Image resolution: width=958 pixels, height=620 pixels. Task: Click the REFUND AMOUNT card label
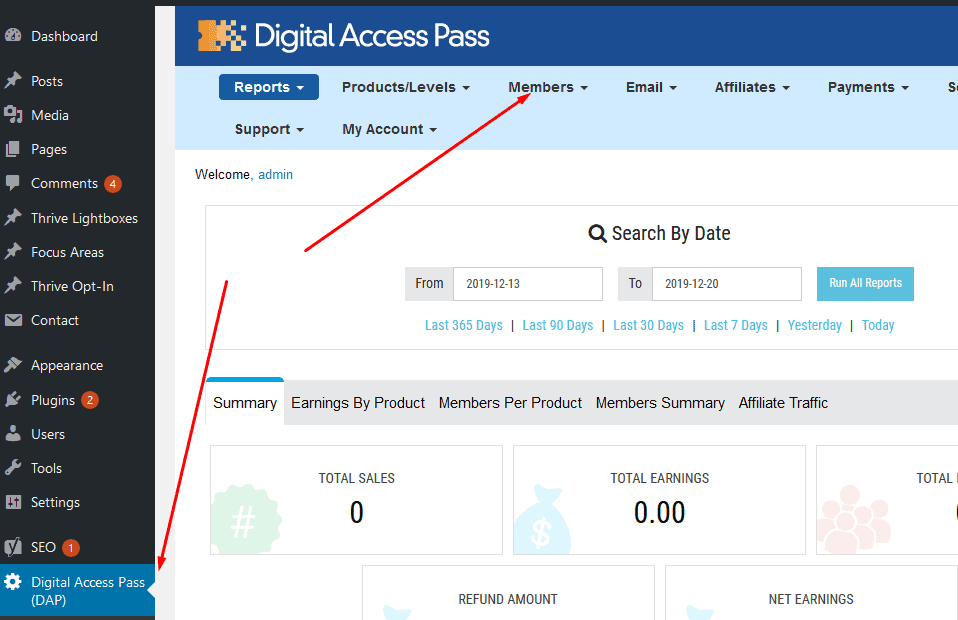508,599
